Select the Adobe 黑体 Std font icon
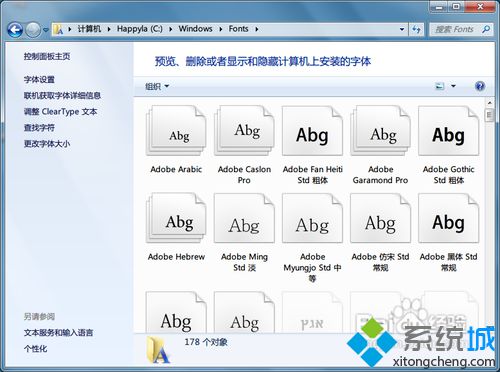This screenshot has width=500, height=372. [448, 218]
